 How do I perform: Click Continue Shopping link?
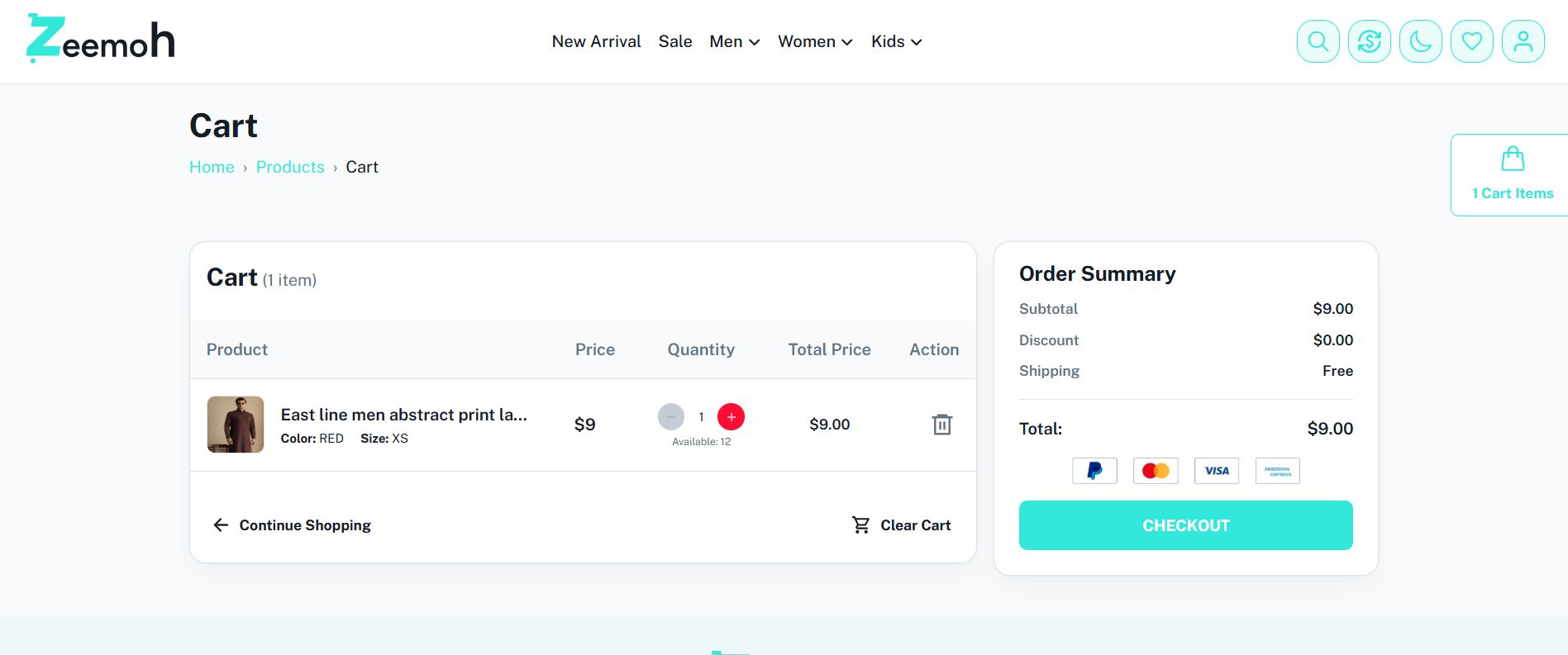pyautogui.click(x=293, y=525)
